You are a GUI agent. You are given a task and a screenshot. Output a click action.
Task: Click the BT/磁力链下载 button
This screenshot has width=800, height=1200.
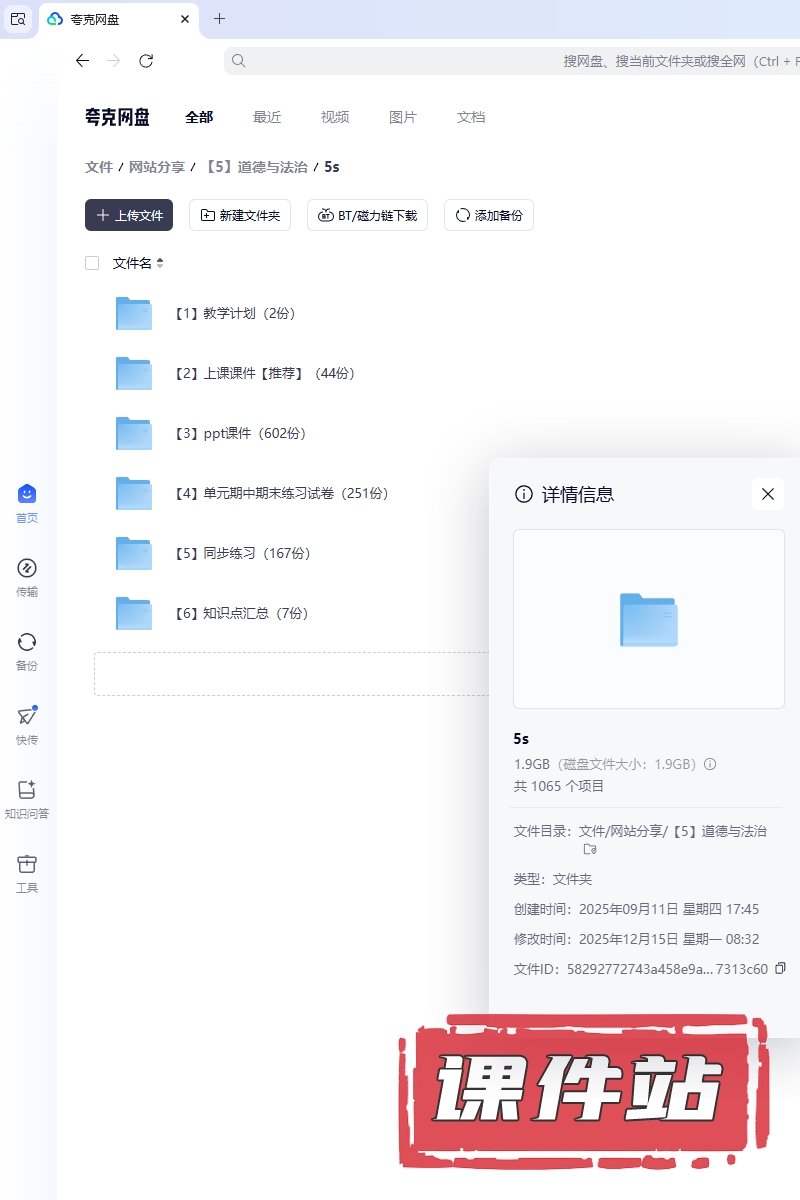coord(367,215)
